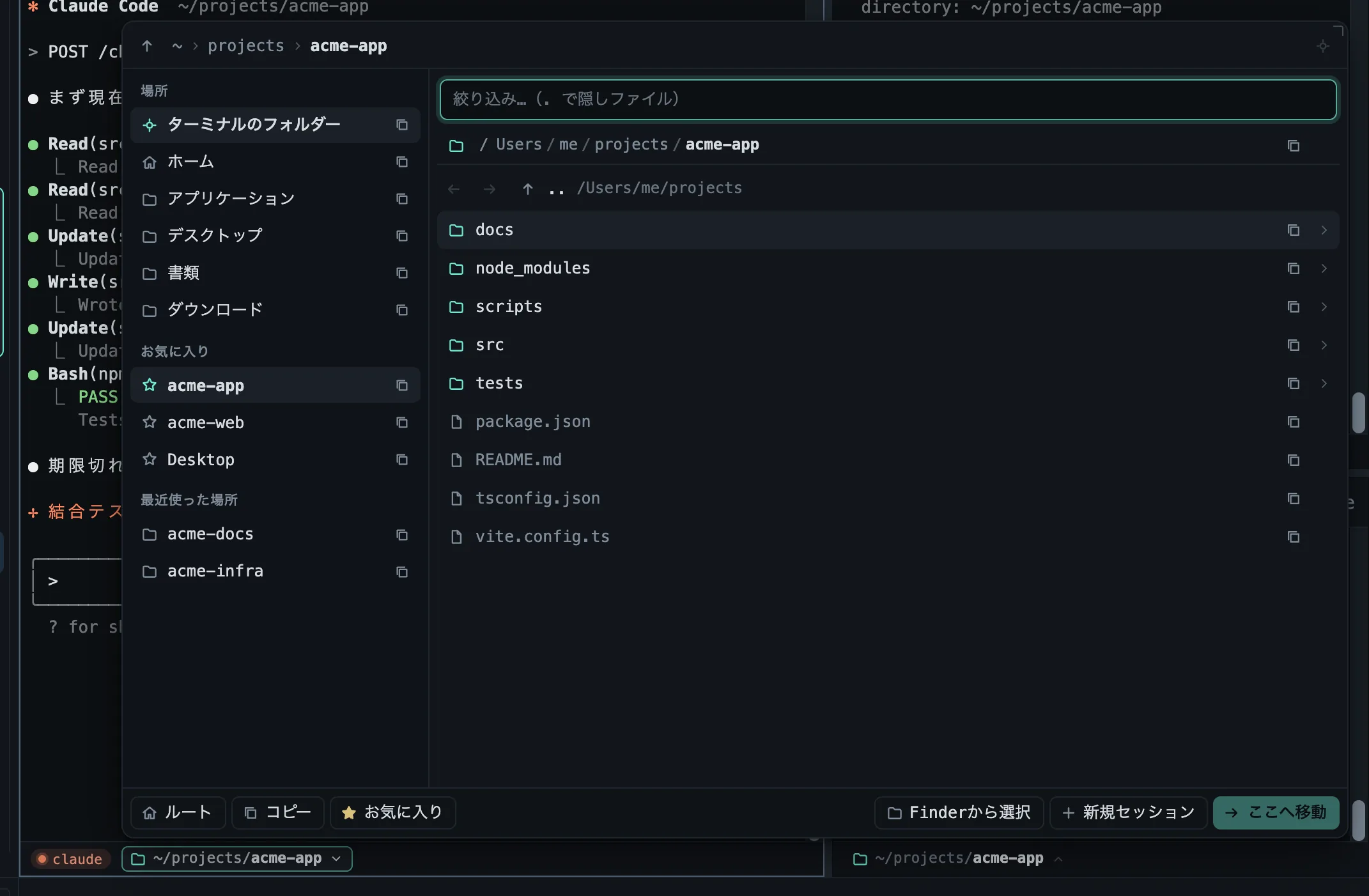Select ホーム in places list

pyautogui.click(x=275, y=162)
